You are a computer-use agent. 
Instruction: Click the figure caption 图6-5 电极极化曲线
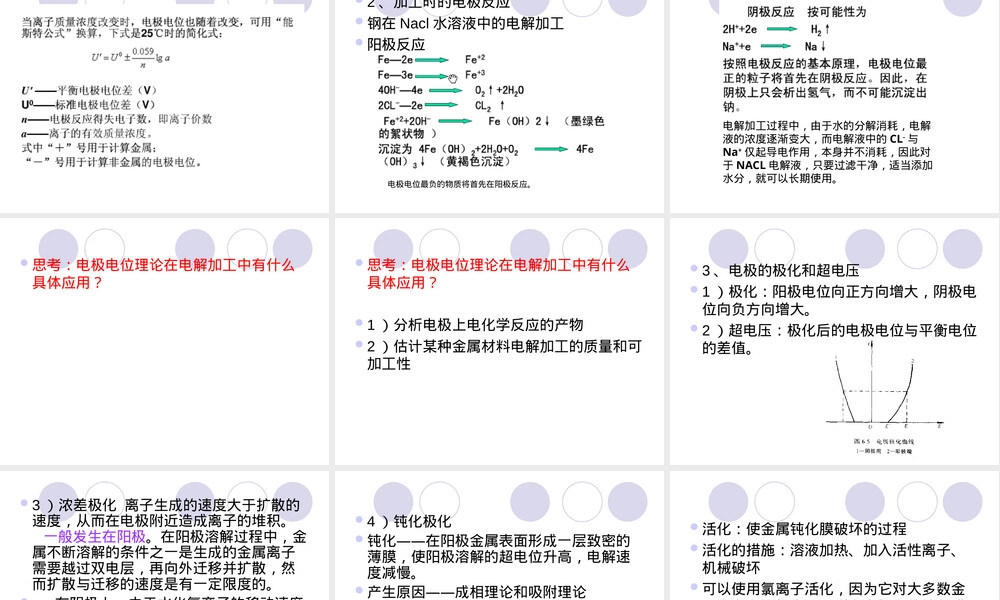click(x=884, y=441)
